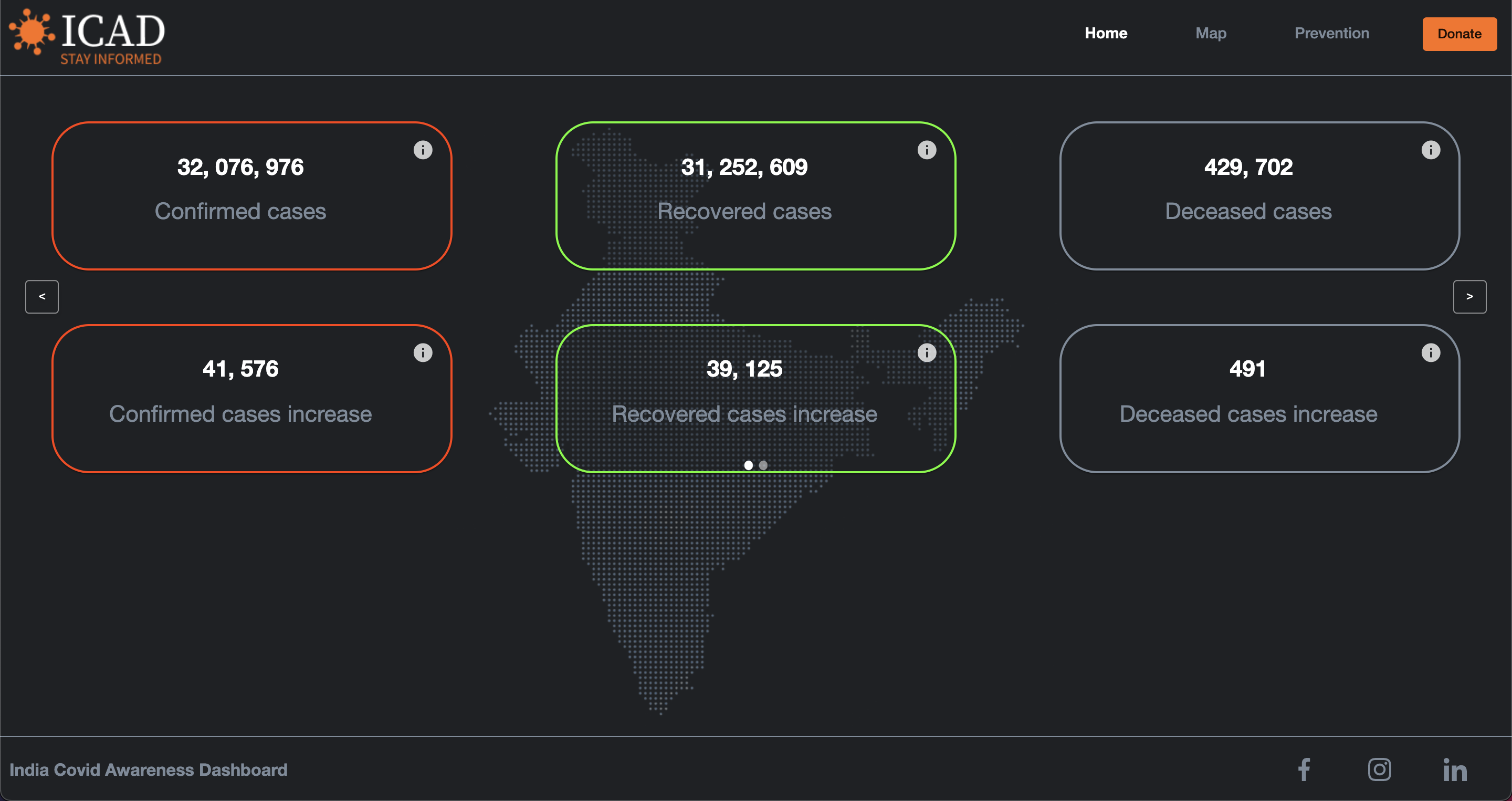Image resolution: width=1512 pixels, height=801 pixels.
Task: Open the Prevention page
Action: [1331, 34]
